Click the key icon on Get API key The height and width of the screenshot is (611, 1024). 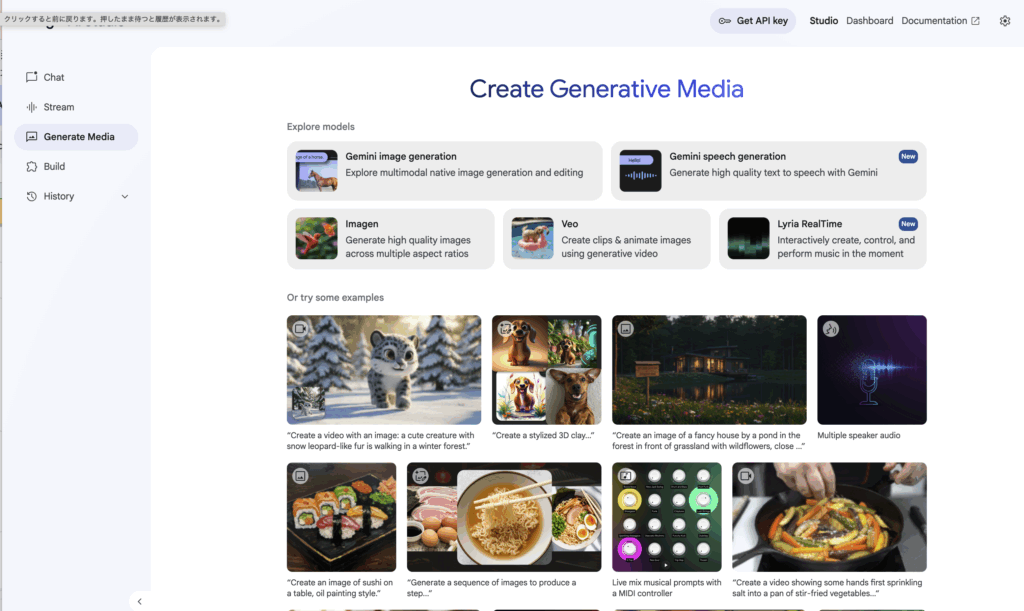click(725, 21)
